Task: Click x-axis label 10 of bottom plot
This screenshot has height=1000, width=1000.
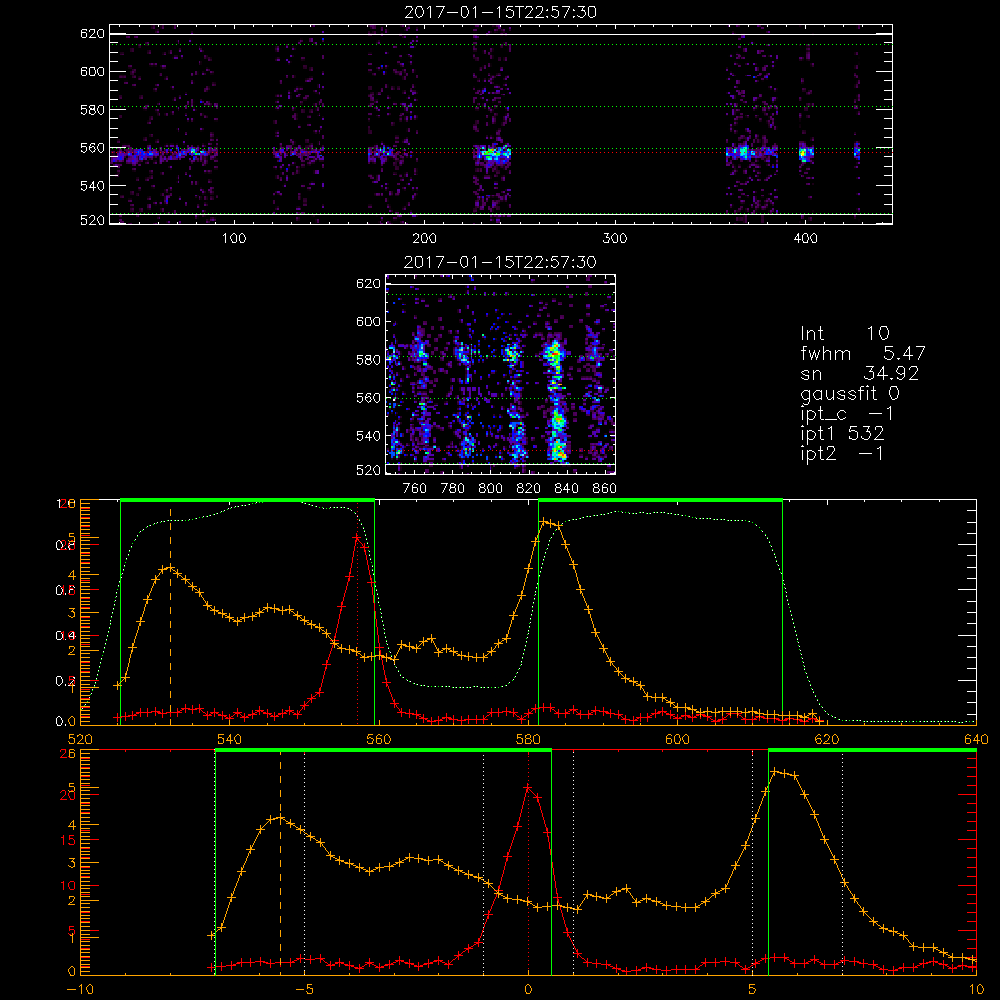Action: [976, 989]
